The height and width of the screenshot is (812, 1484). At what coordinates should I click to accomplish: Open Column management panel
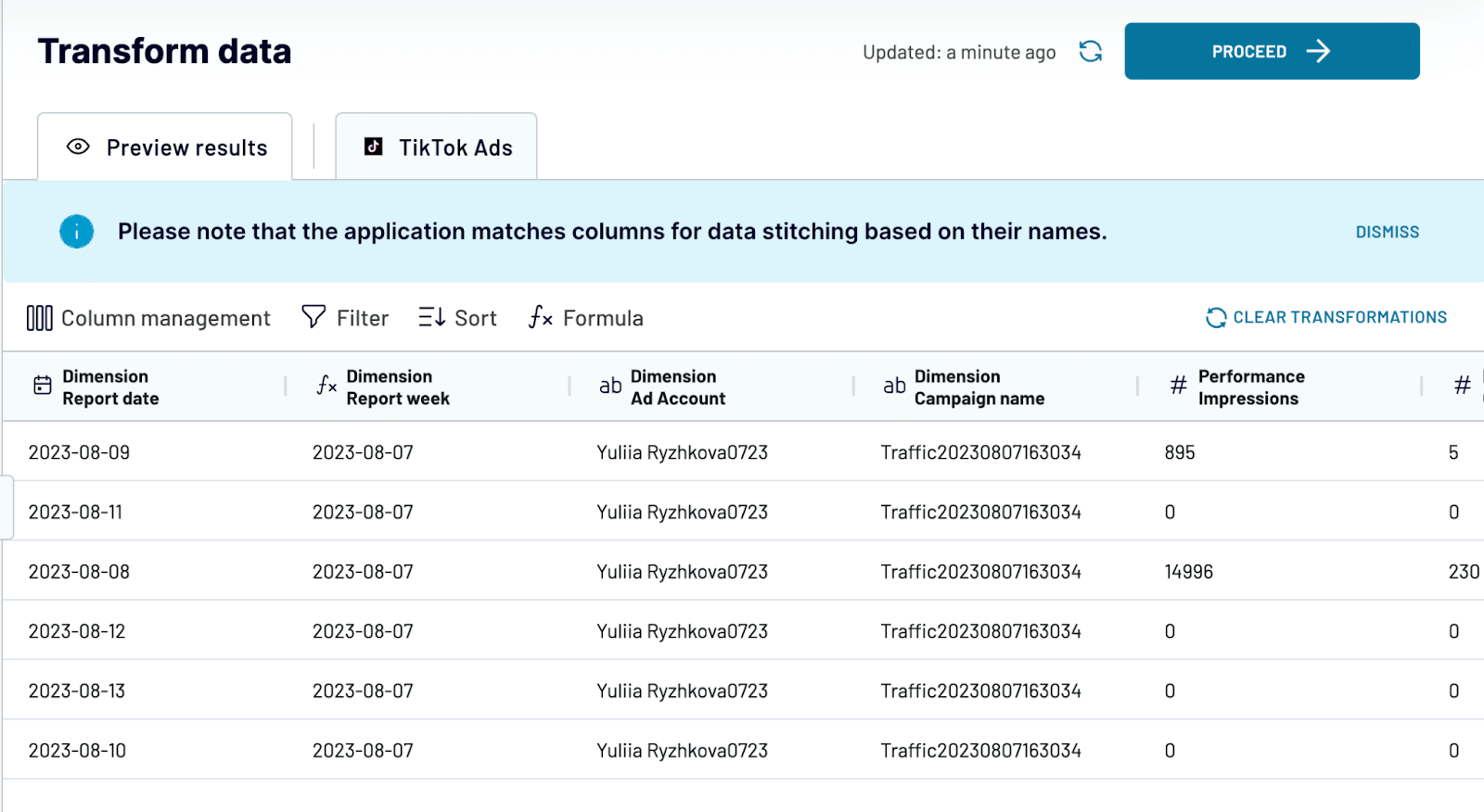click(148, 318)
